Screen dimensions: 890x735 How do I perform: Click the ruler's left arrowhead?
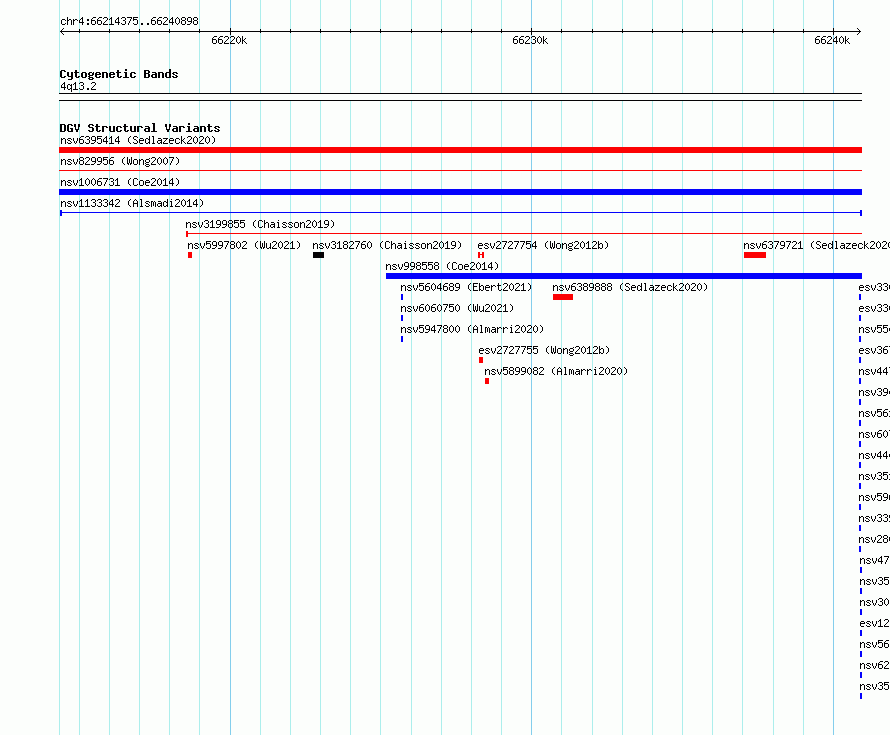click(62, 31)
